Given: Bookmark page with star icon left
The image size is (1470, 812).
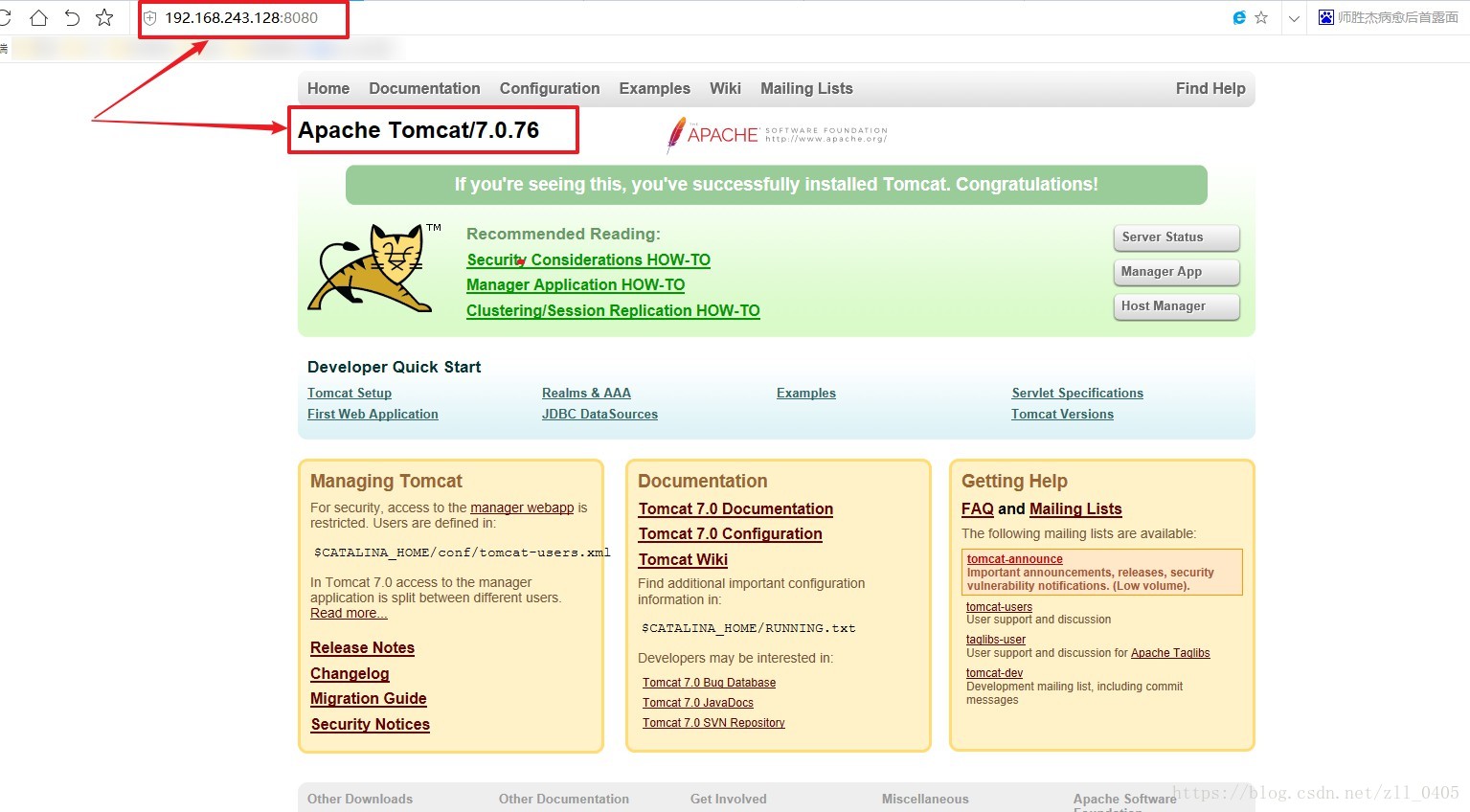Looking at the screenshot, I should (104, 17).
